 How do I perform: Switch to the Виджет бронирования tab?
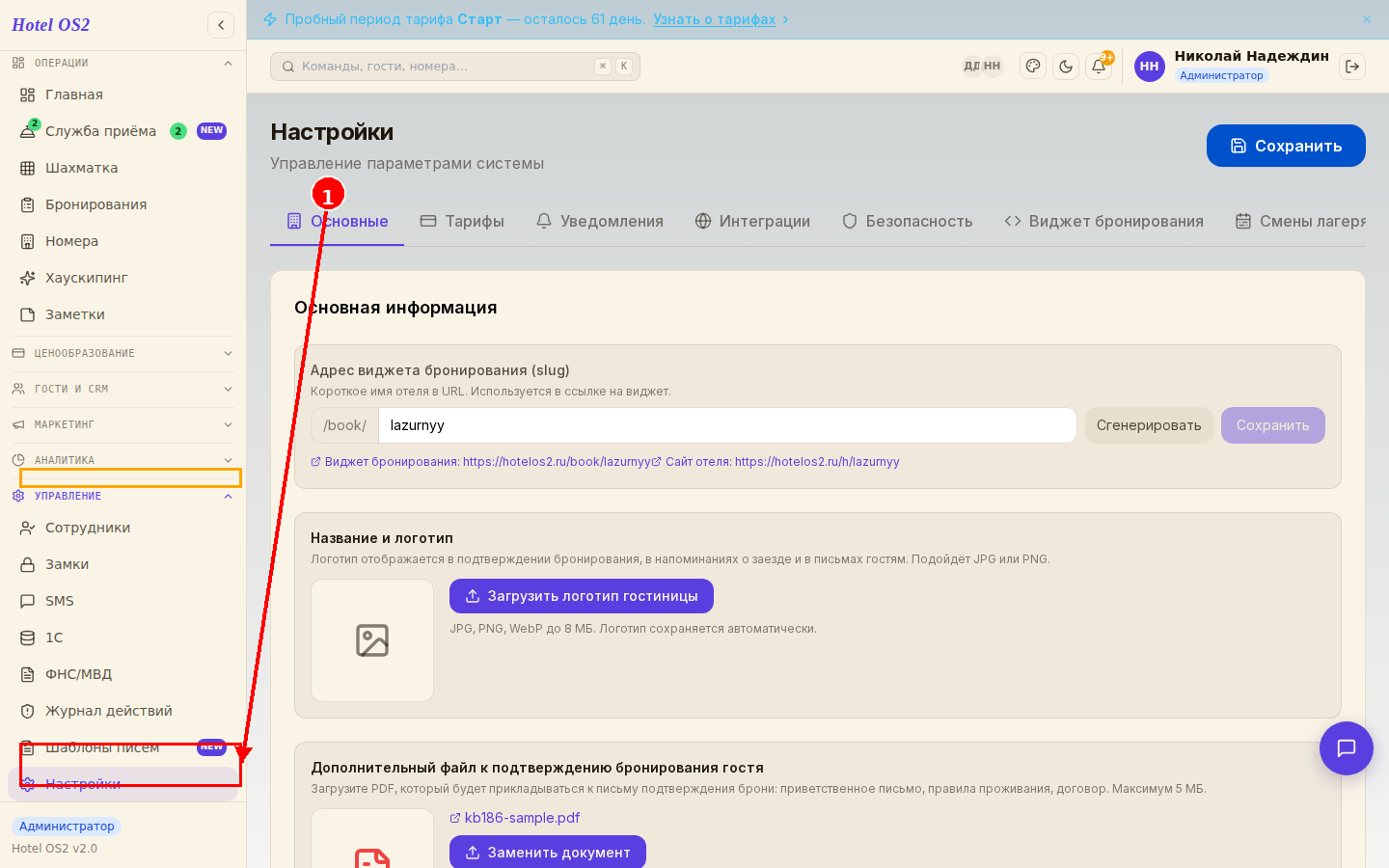click(x=1103, y=221)
